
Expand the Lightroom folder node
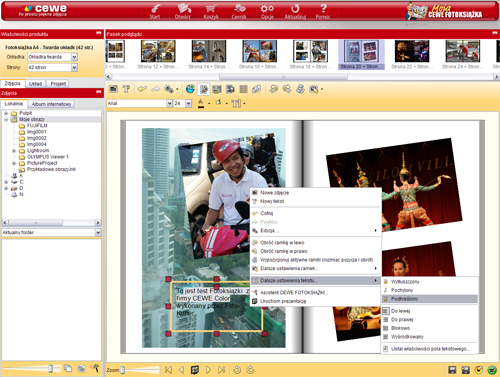(14, 151)
